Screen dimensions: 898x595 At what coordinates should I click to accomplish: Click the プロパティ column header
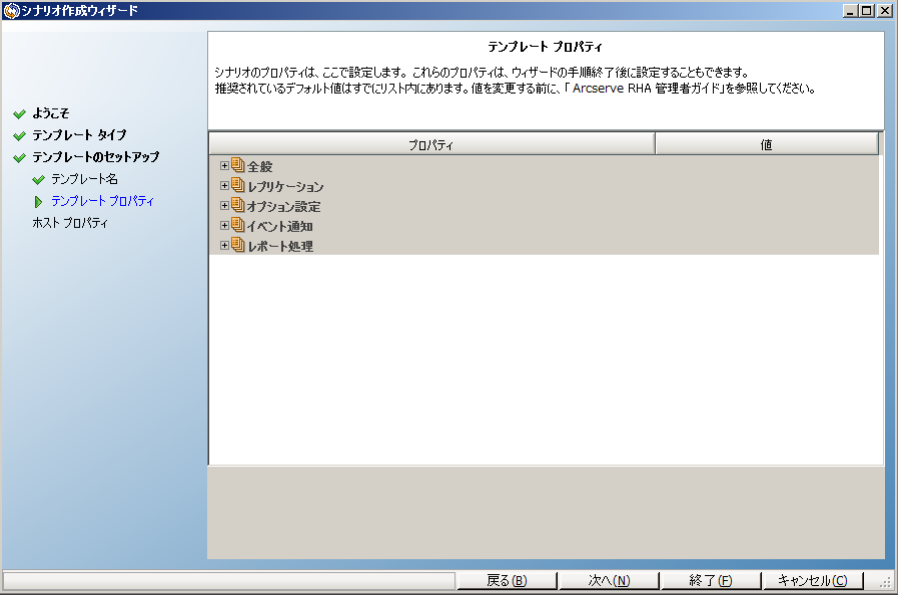click(432, 144)
